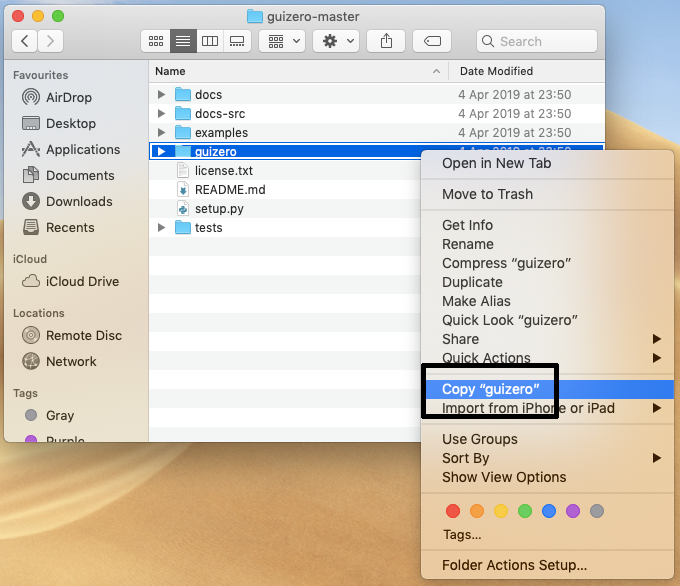Choose Duplicate from context menu

click(x=547, y=282)
